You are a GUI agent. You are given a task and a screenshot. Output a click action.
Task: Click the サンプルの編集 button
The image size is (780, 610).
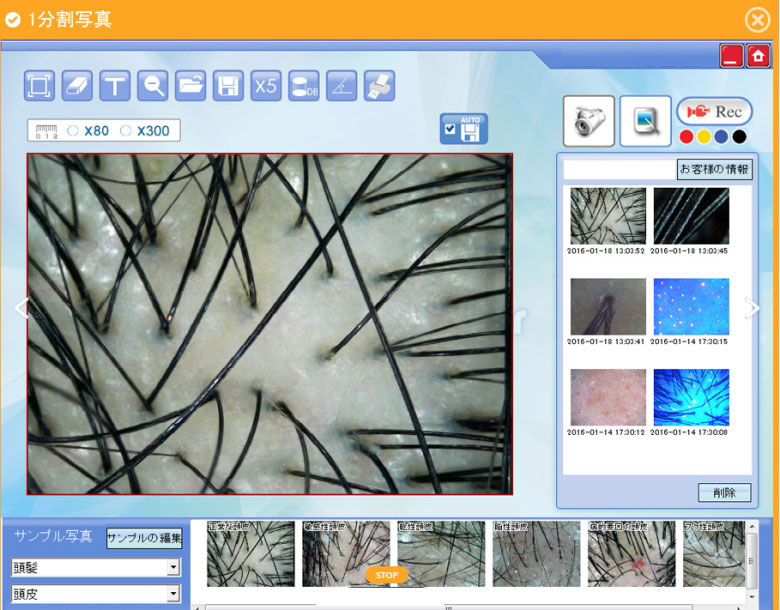coord(144,538)
